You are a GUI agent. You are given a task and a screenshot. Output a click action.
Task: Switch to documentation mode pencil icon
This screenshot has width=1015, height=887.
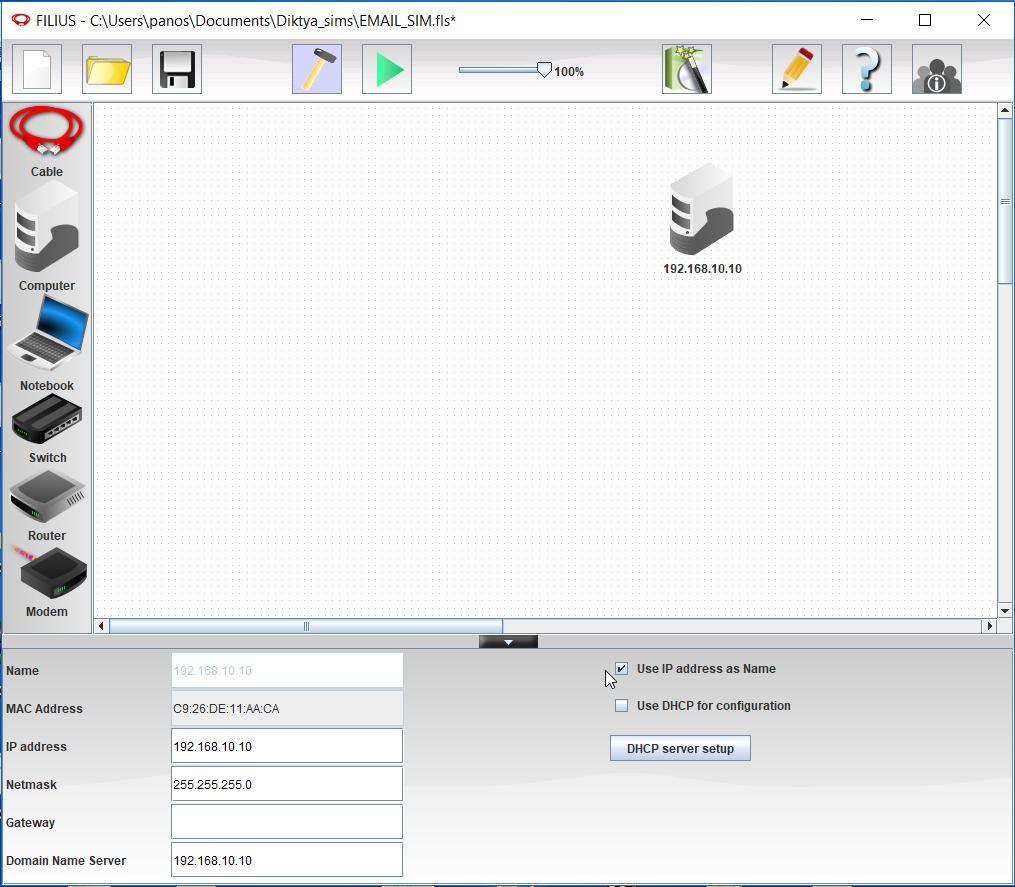click(797, 69)
